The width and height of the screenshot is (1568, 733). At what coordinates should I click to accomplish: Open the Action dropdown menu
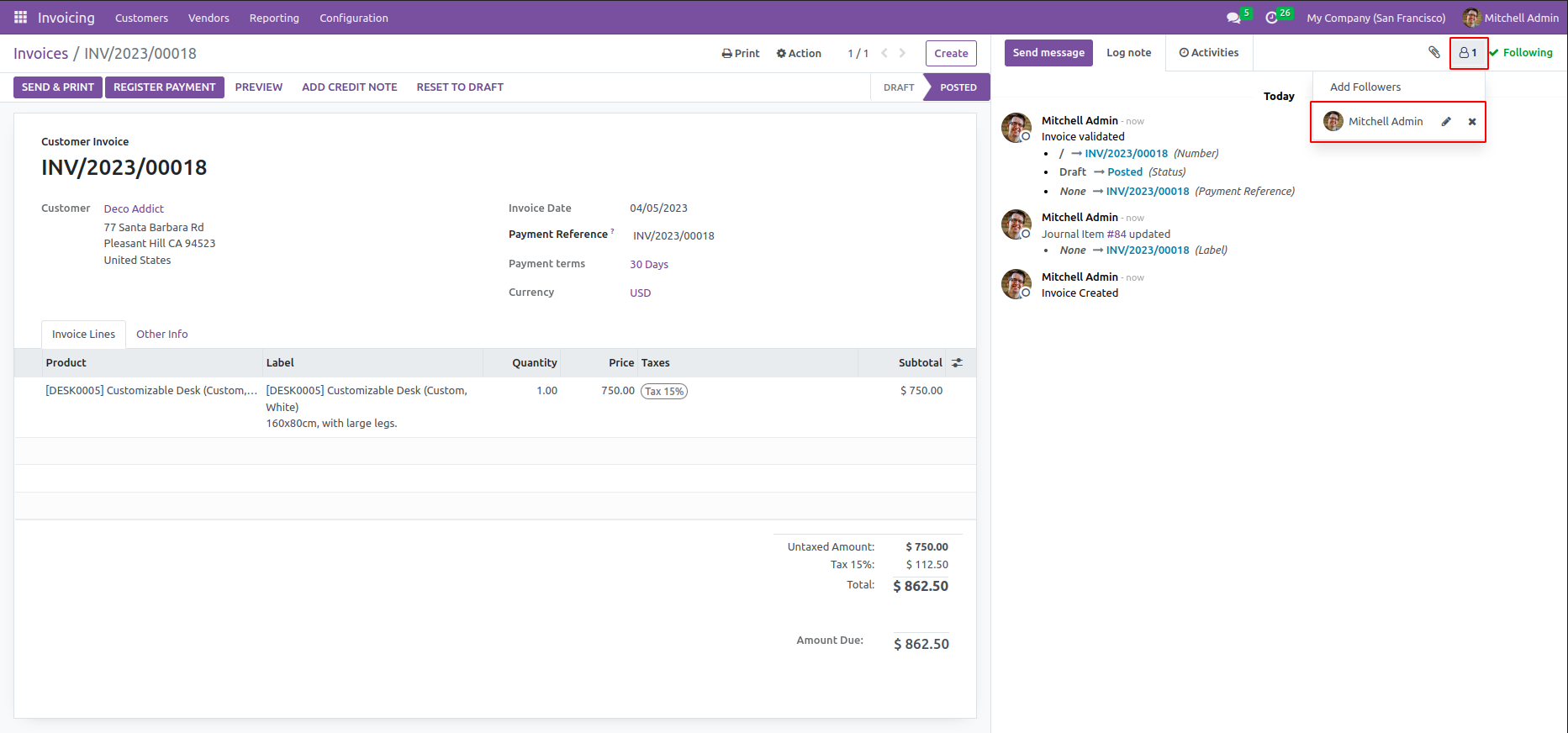point(799,53)
